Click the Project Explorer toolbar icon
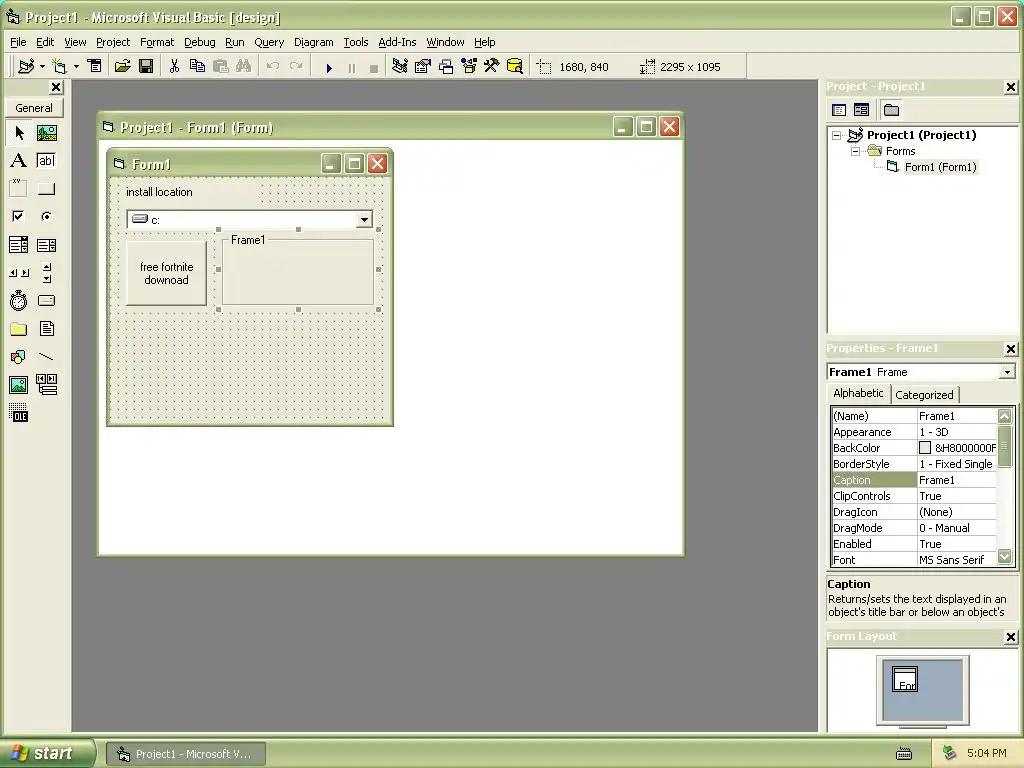 (x=400, y=67)
